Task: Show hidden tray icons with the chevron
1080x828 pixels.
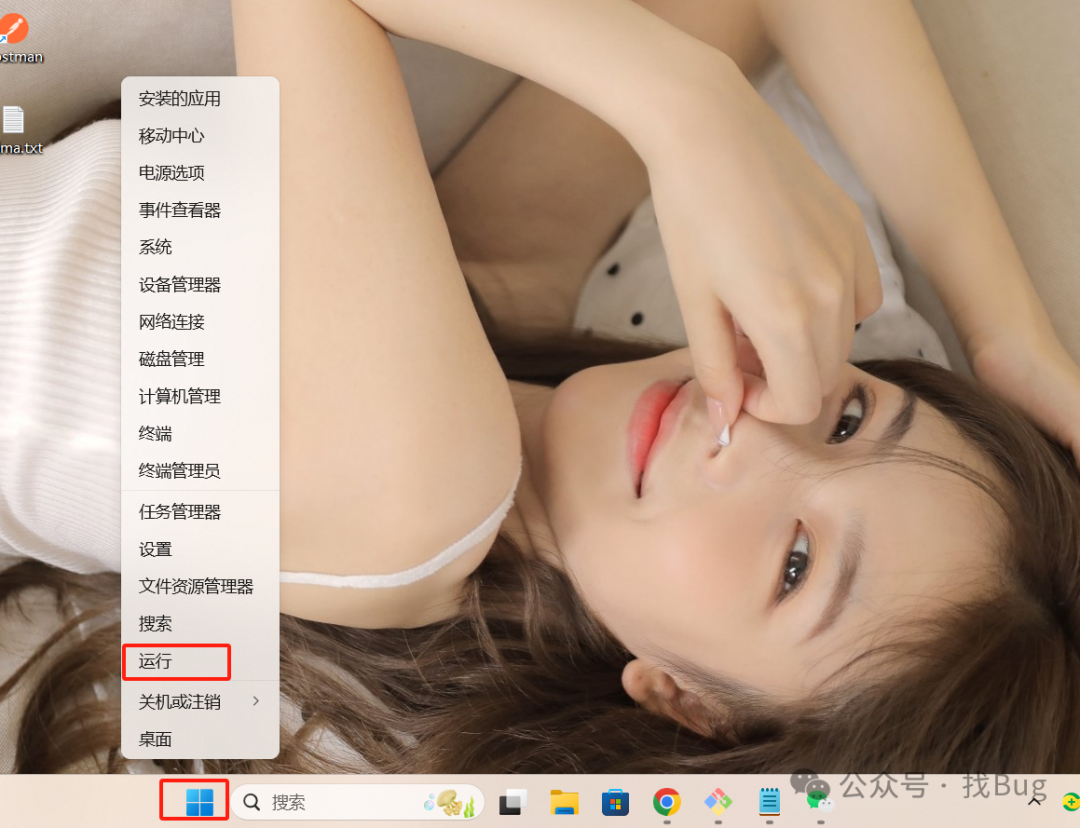Action: [x=1035, y=802]
